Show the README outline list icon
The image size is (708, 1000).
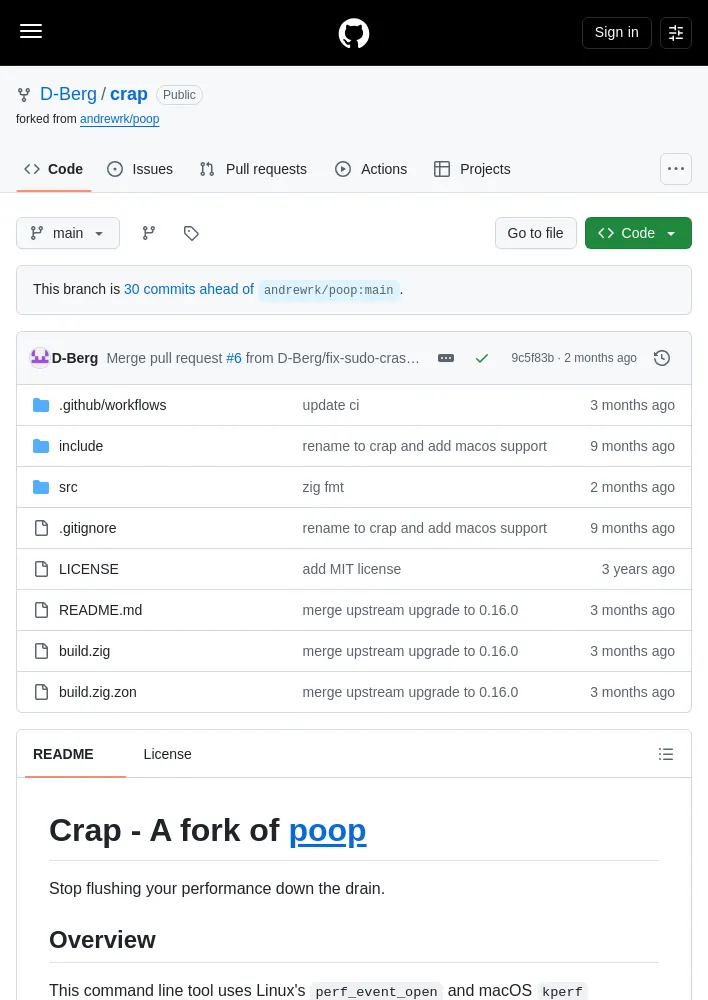pyautogui.click(x=666, y=754)
